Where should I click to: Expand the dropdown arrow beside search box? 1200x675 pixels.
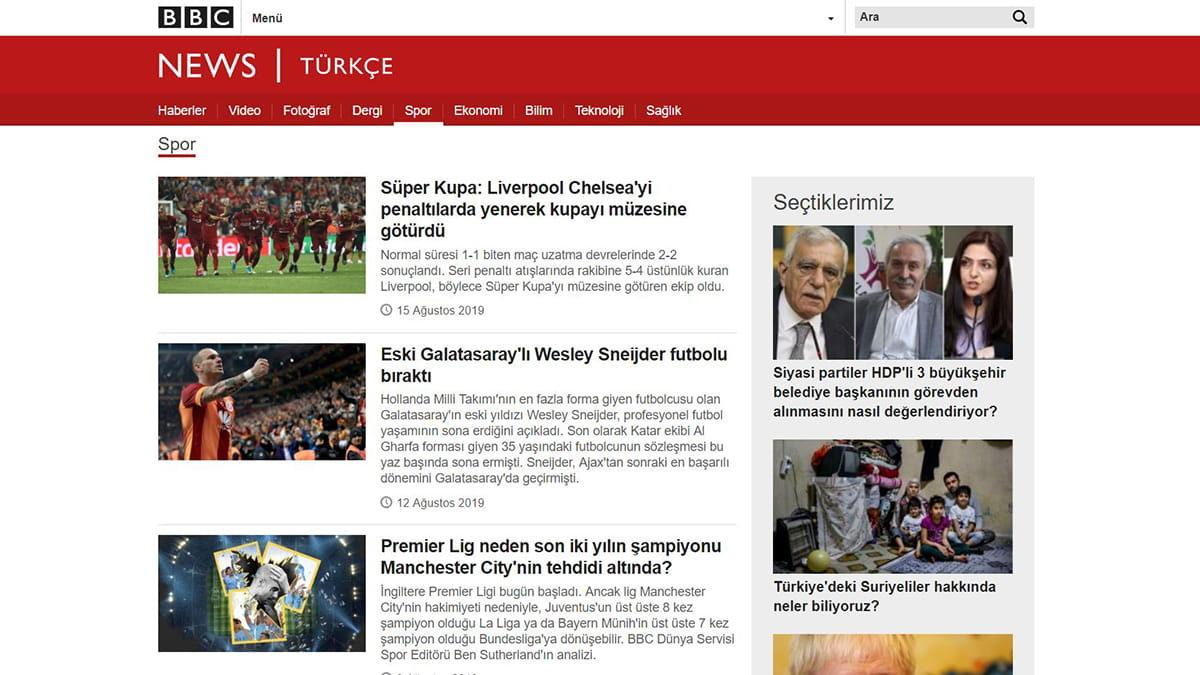click(830, 18)
